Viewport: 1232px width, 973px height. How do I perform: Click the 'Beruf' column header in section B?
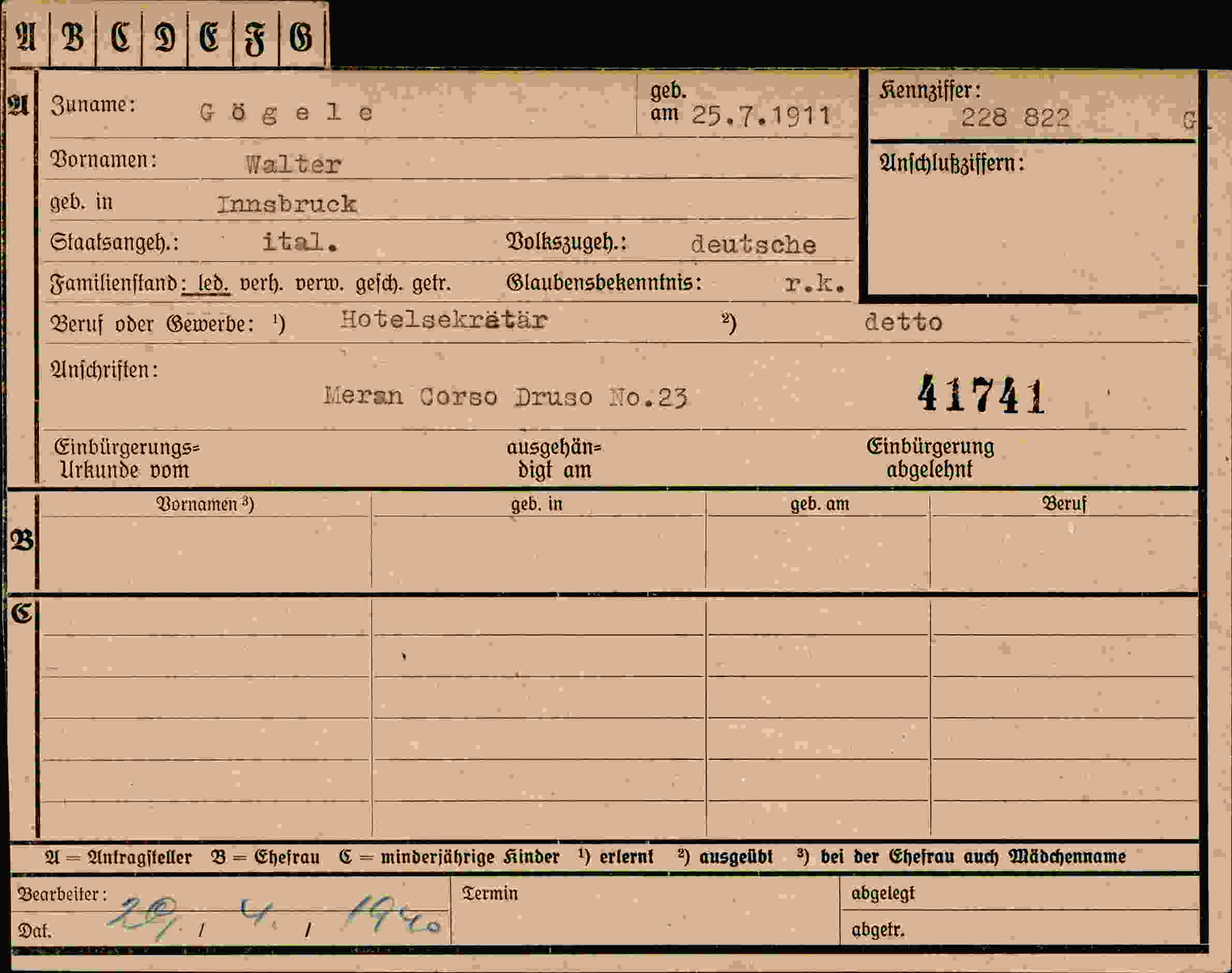pos(1064,504)
